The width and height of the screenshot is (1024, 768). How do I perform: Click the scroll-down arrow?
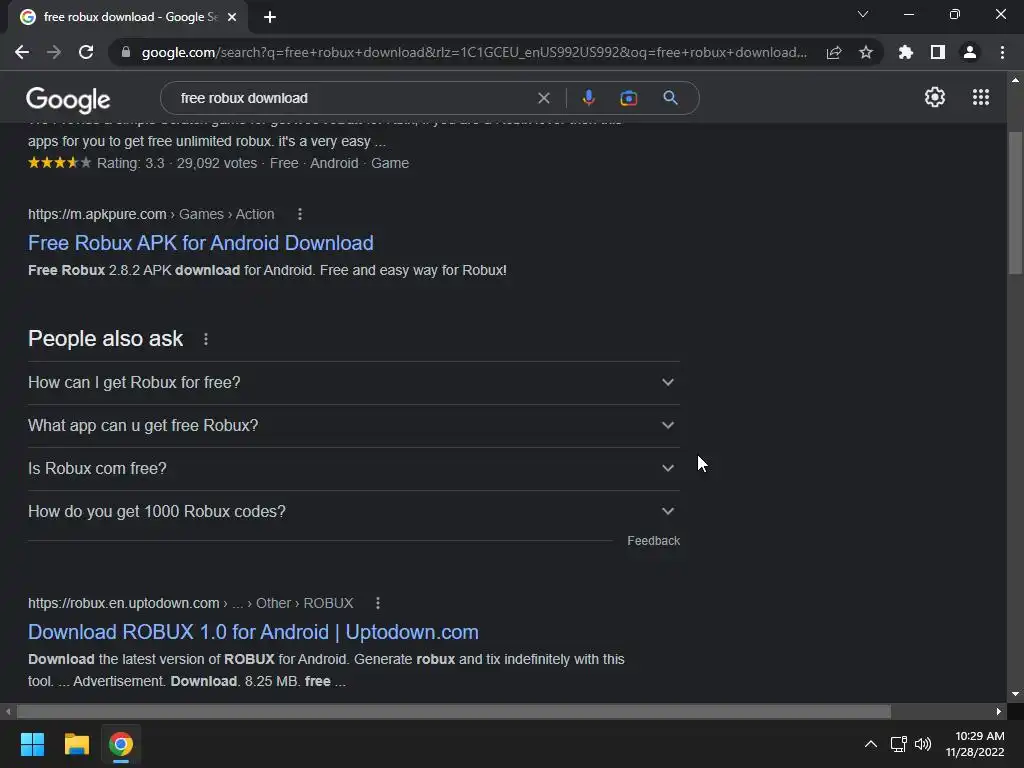tap(1015, 694)
